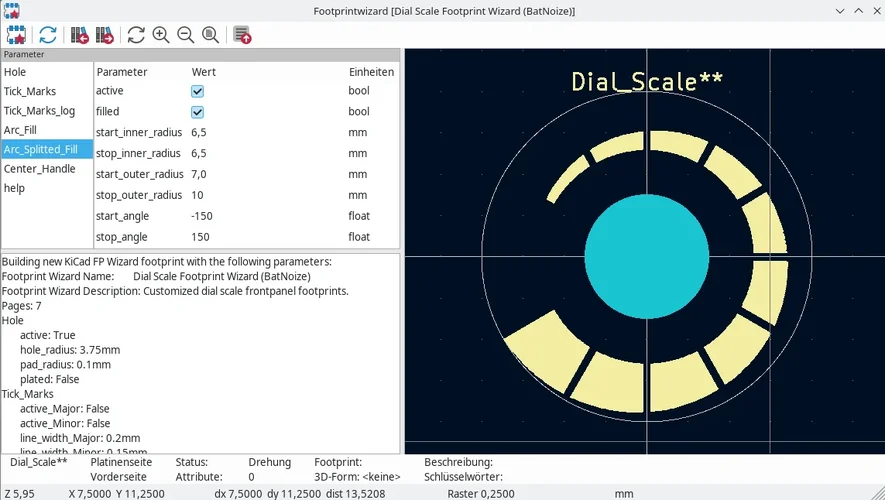Viewport: 885px width, 500px height.
Task: Select the Hole parameter page
Action: pyautogui.click(x=15, y=72)
